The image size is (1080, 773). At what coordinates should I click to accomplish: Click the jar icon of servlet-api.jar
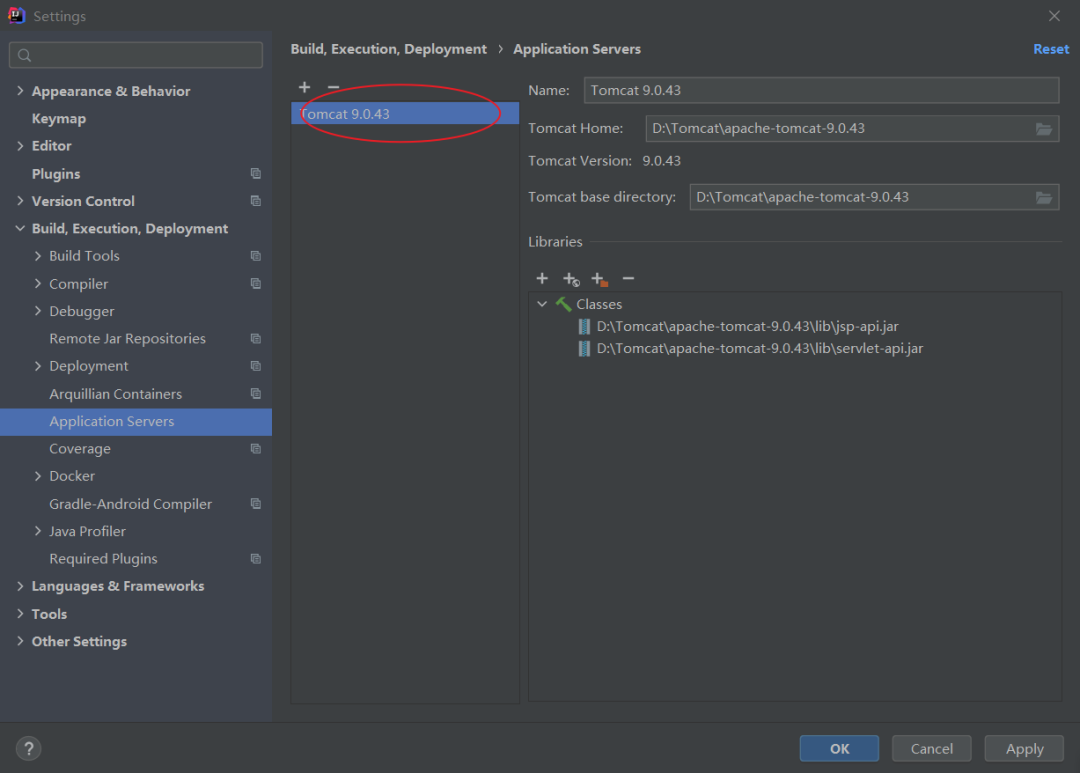584,349
